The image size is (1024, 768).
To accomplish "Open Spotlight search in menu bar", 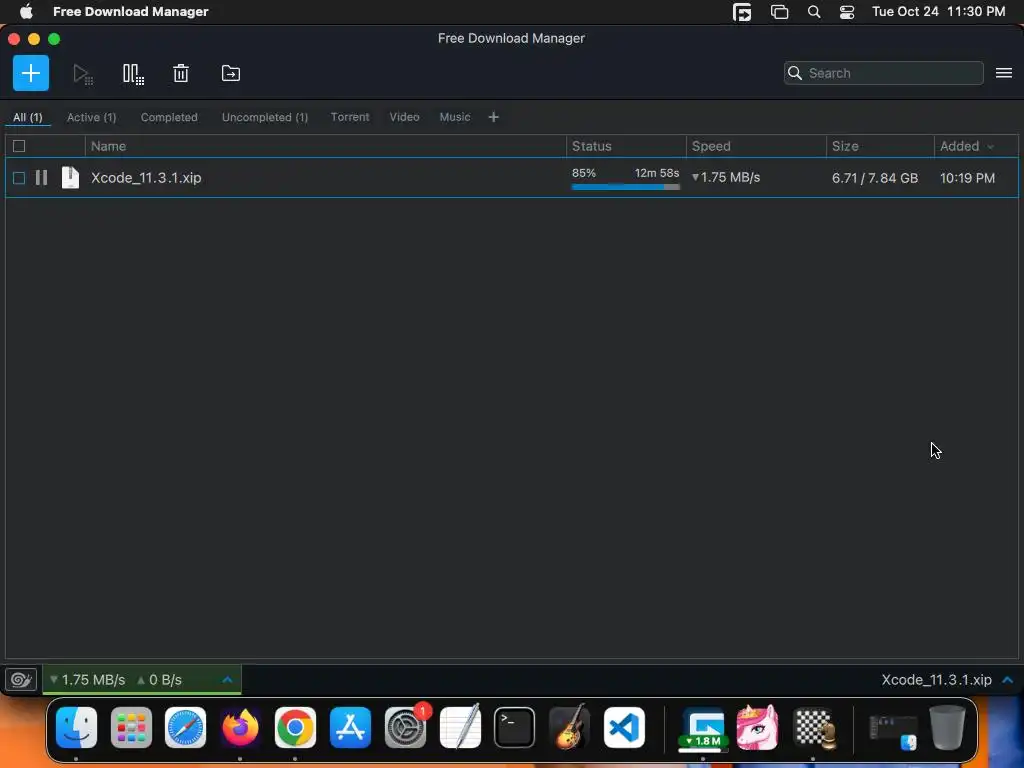I will pos(814,12).
